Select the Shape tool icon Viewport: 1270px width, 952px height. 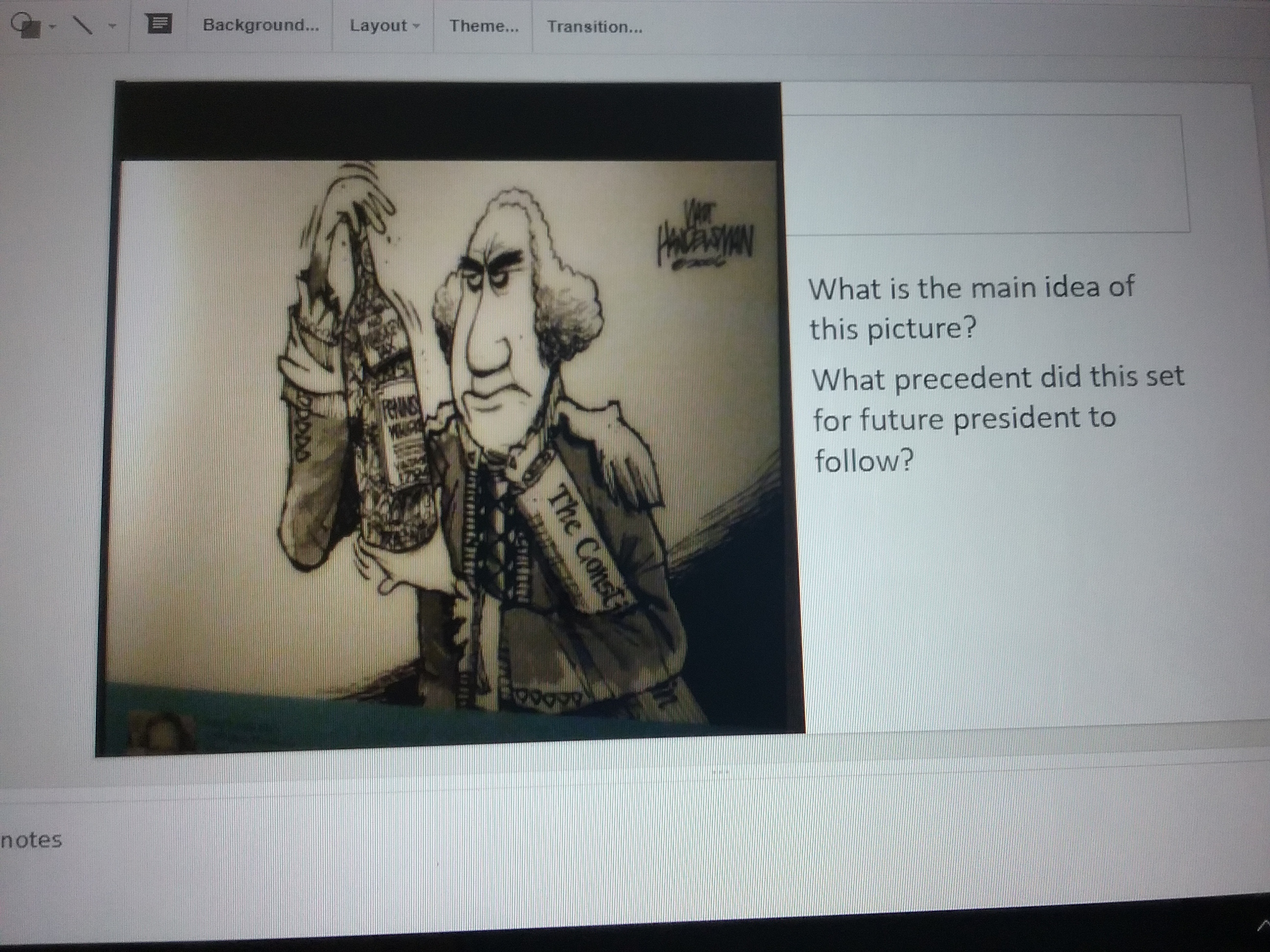(26, 26)
